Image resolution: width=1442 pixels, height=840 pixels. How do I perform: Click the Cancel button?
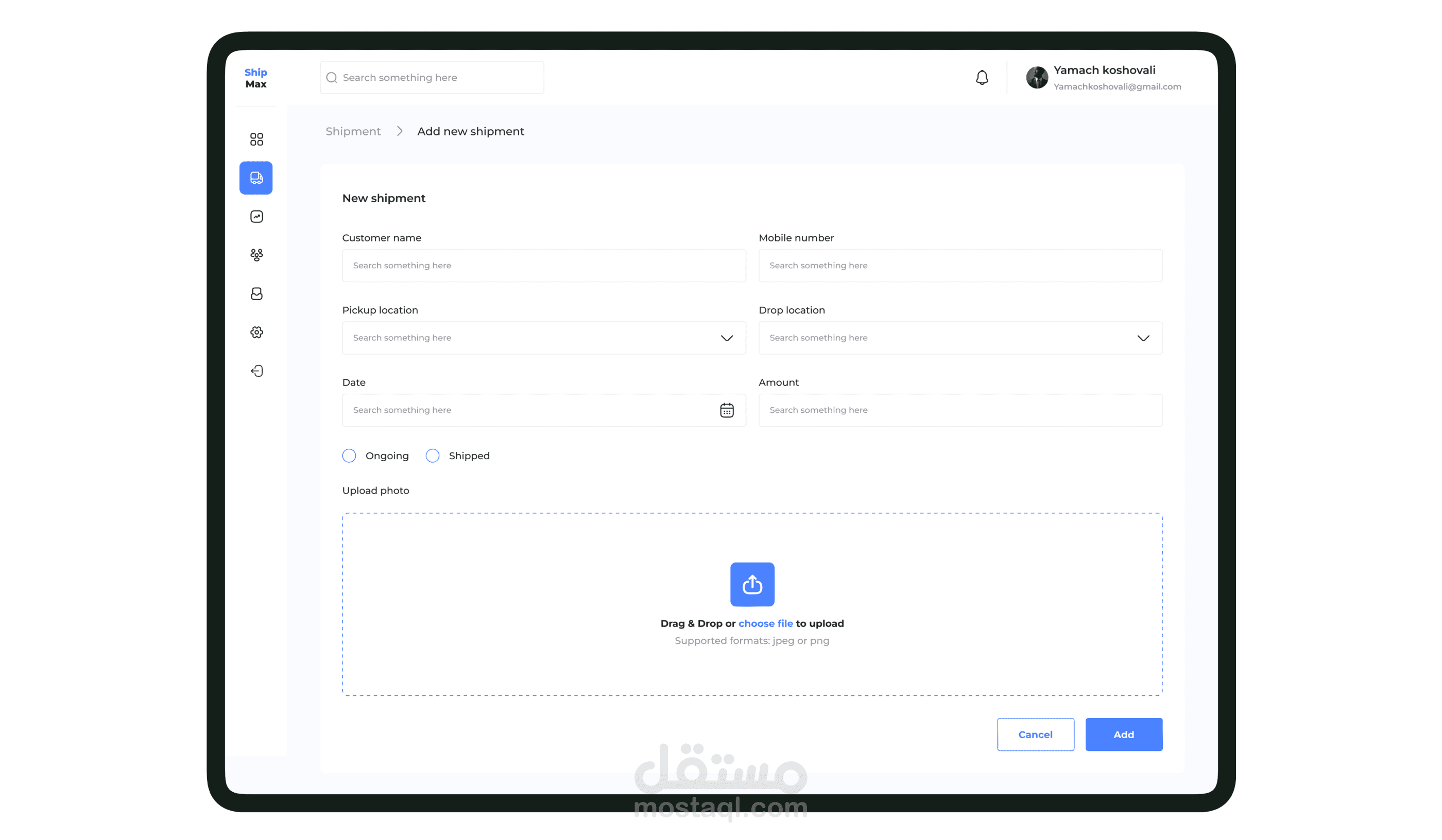pos(1035,734)
